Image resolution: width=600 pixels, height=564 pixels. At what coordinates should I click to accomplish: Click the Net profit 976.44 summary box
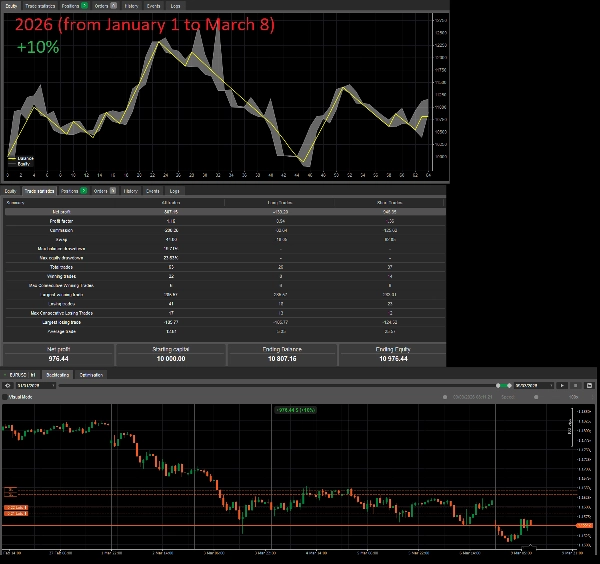tap(59, 354)
